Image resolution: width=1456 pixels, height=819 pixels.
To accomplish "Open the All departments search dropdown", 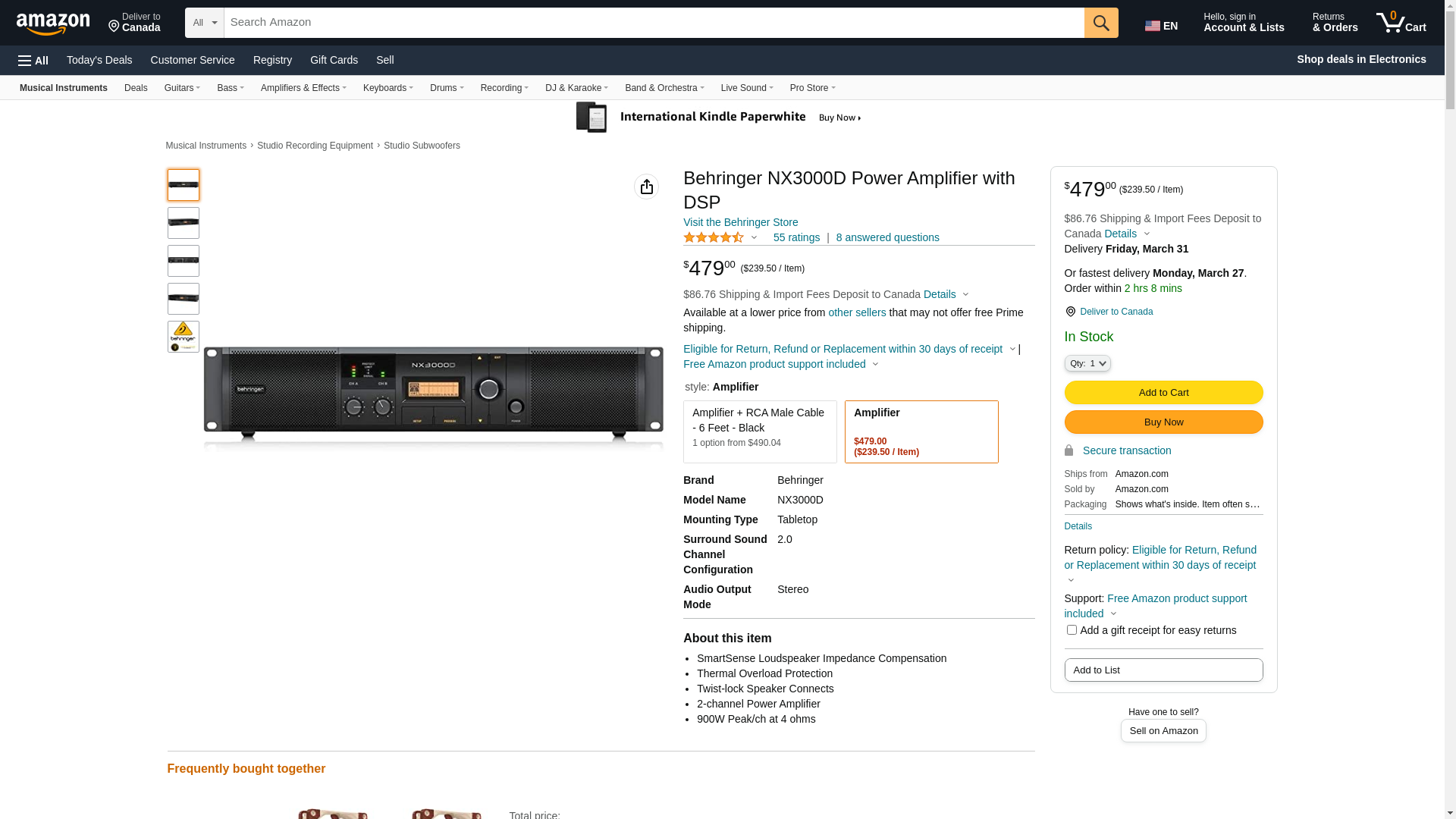I will (x=205, y=23).
